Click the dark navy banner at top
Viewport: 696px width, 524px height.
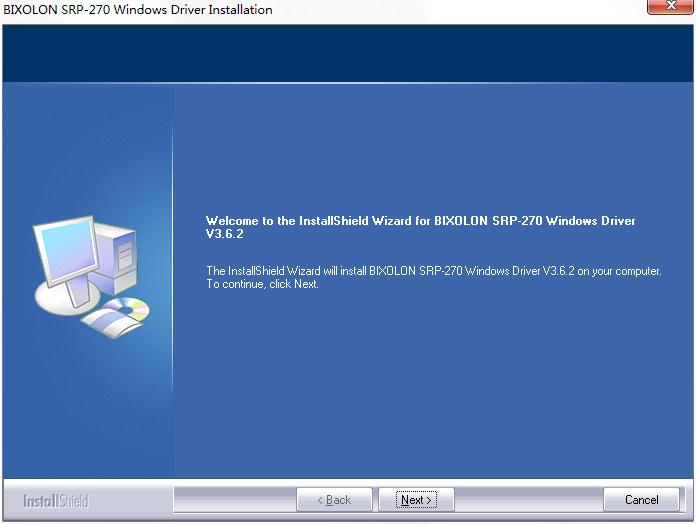[348, 55]
